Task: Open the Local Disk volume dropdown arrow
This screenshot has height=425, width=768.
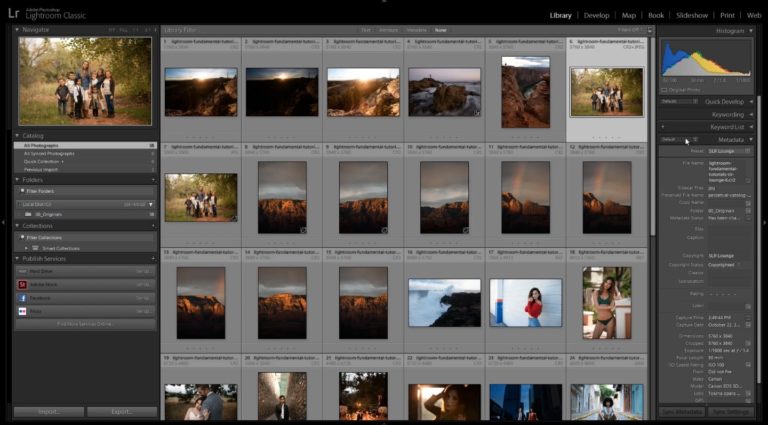Action: [x=151, y=204]
